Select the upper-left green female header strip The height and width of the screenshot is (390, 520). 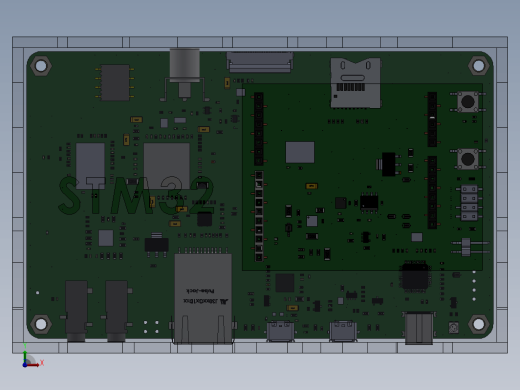pyautogui.click(x=259, y=129)
